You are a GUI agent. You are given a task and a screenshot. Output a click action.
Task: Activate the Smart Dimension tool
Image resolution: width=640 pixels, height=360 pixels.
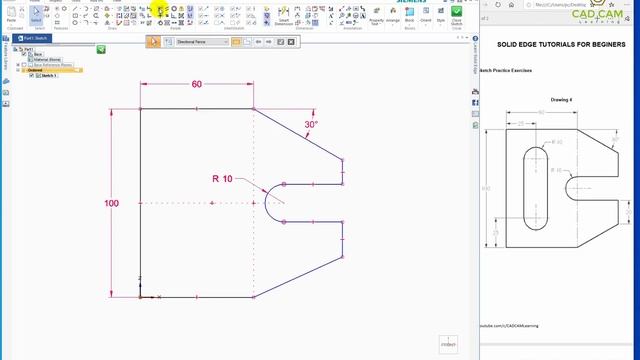pyautogui.click(x=283, y=16)
